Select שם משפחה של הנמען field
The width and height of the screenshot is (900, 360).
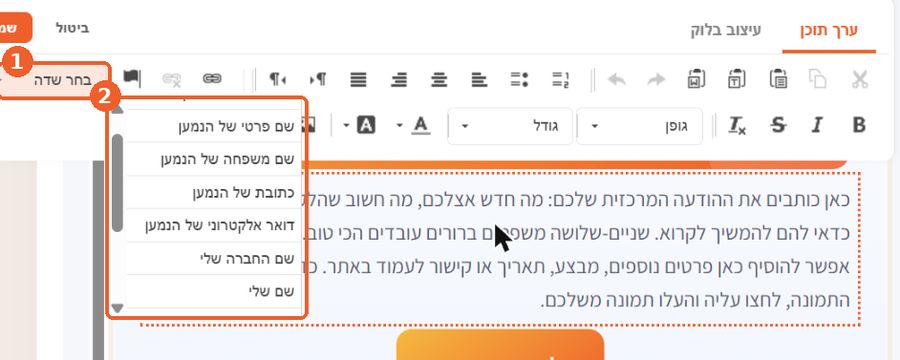[213, 159]
